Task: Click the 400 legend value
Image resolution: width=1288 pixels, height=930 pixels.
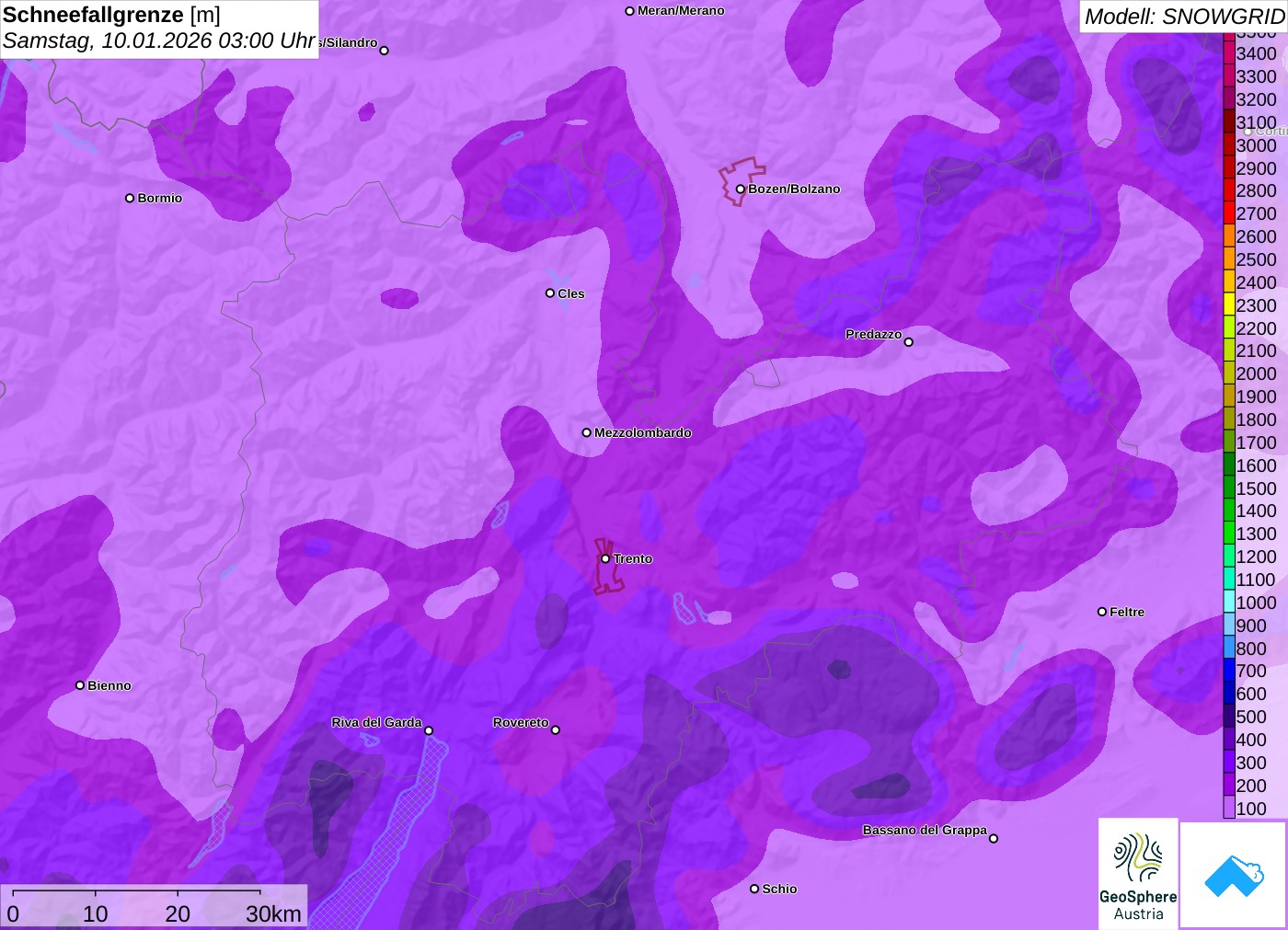Action: [x=1251, y=740]
